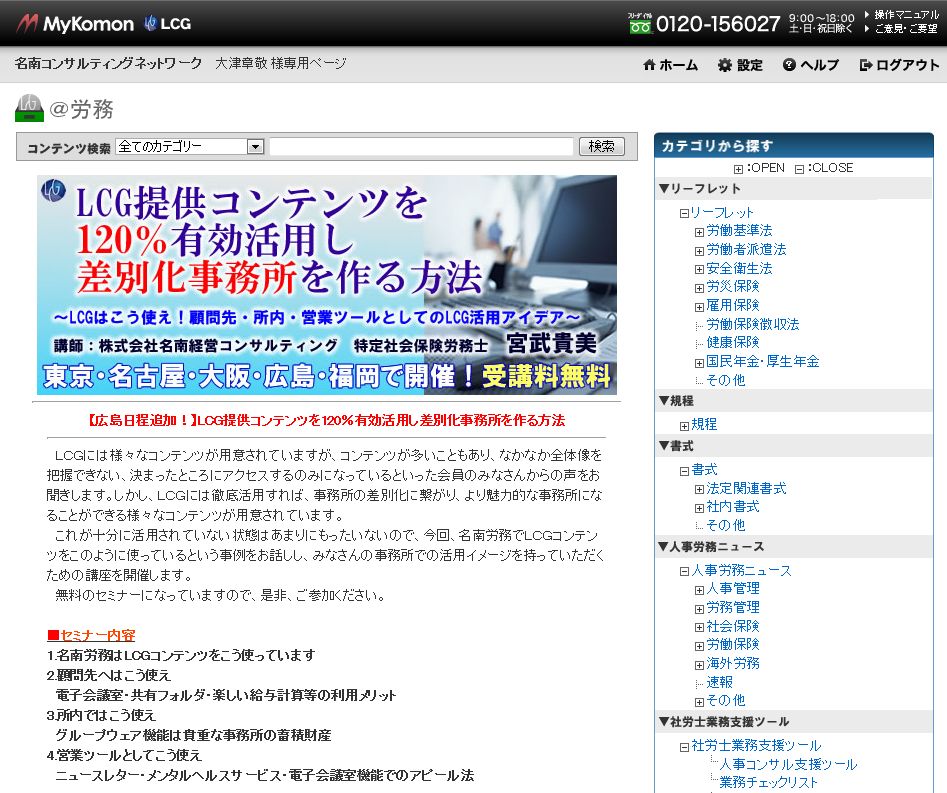Click the 検索 search button
Screen dimensions: 947x793
click(x=602, y=147)
